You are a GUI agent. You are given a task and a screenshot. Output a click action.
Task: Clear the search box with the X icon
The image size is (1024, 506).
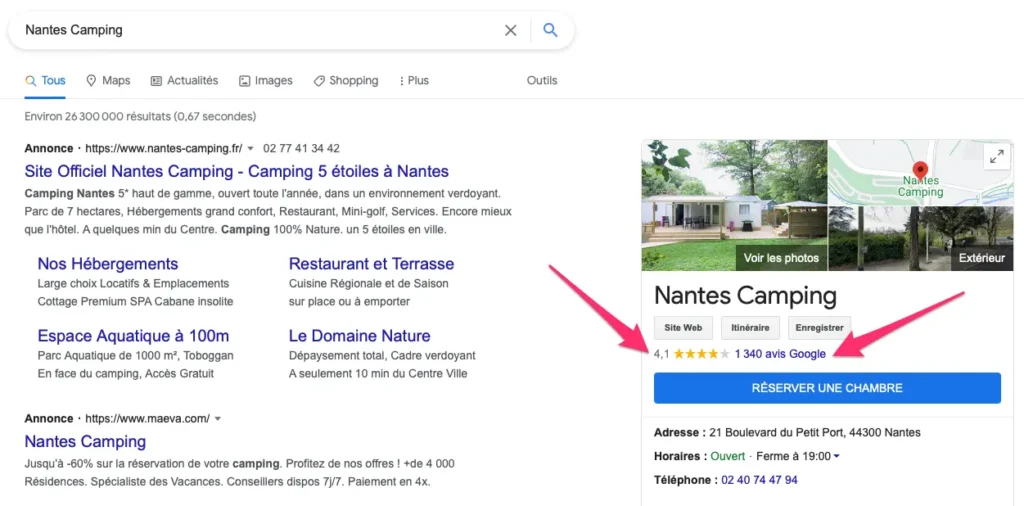coord(511,30)
